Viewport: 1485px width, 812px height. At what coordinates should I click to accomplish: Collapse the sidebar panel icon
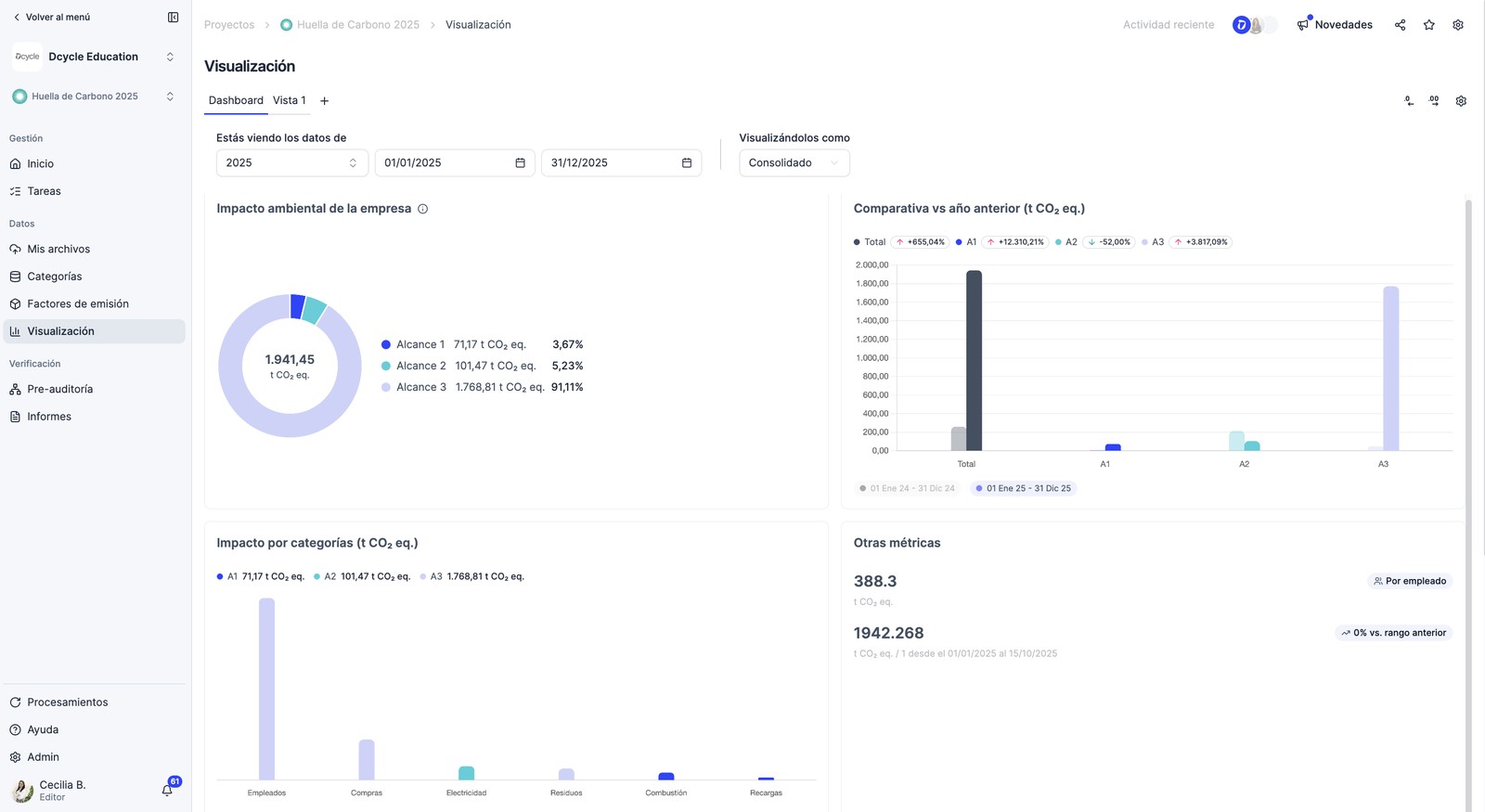point(173,17)
